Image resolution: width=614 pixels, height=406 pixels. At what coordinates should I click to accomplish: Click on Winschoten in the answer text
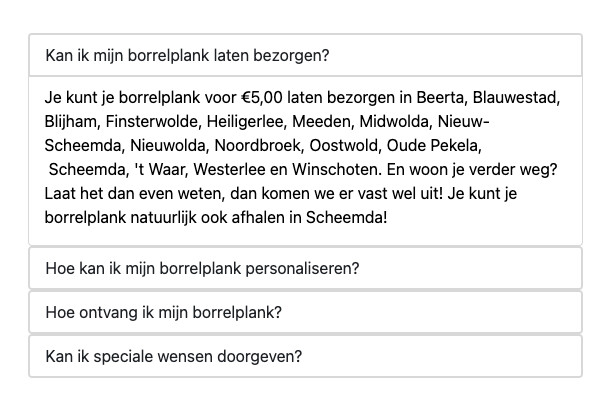361,168
